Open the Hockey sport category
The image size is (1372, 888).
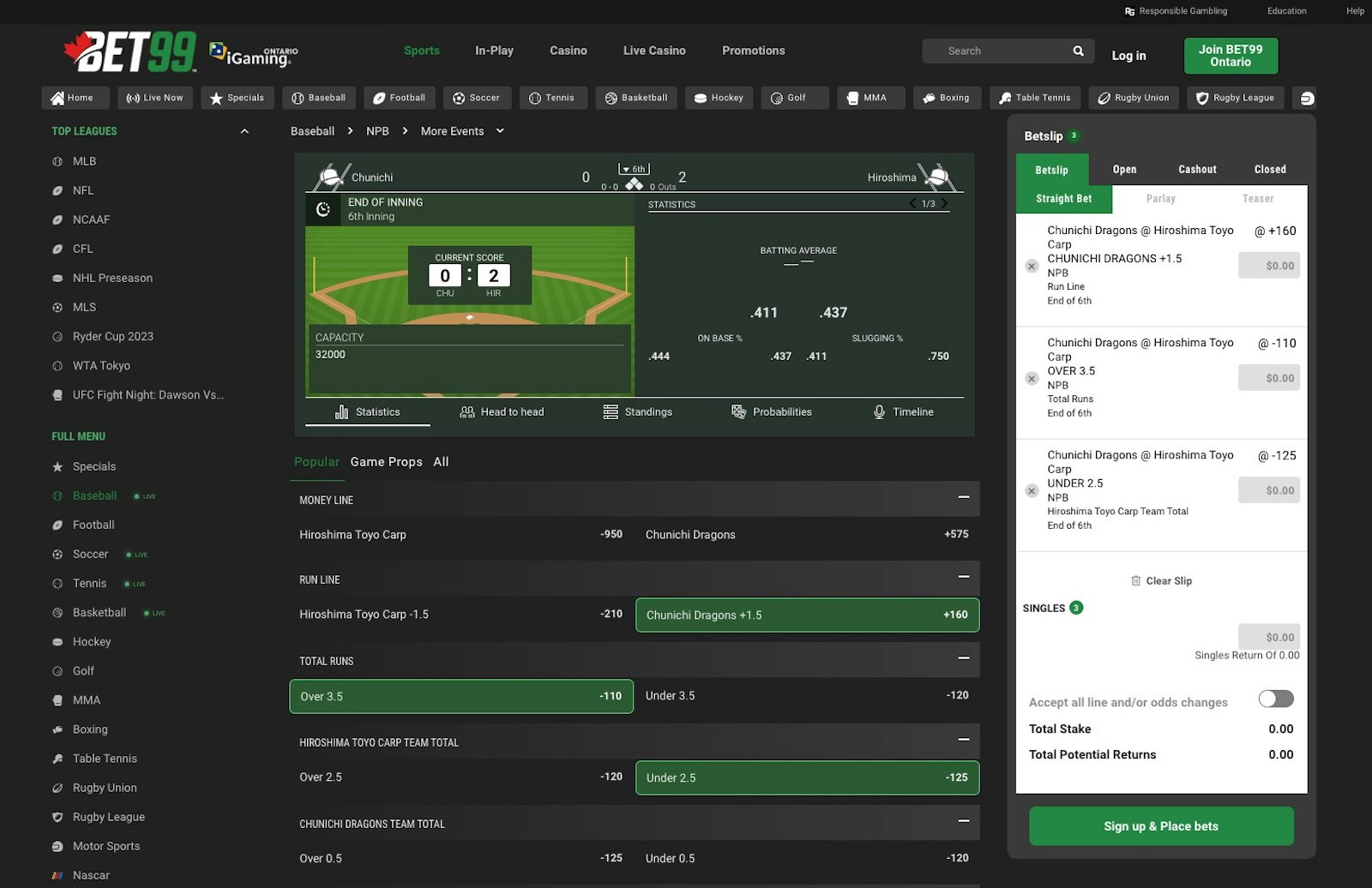(x=719, y=98)
